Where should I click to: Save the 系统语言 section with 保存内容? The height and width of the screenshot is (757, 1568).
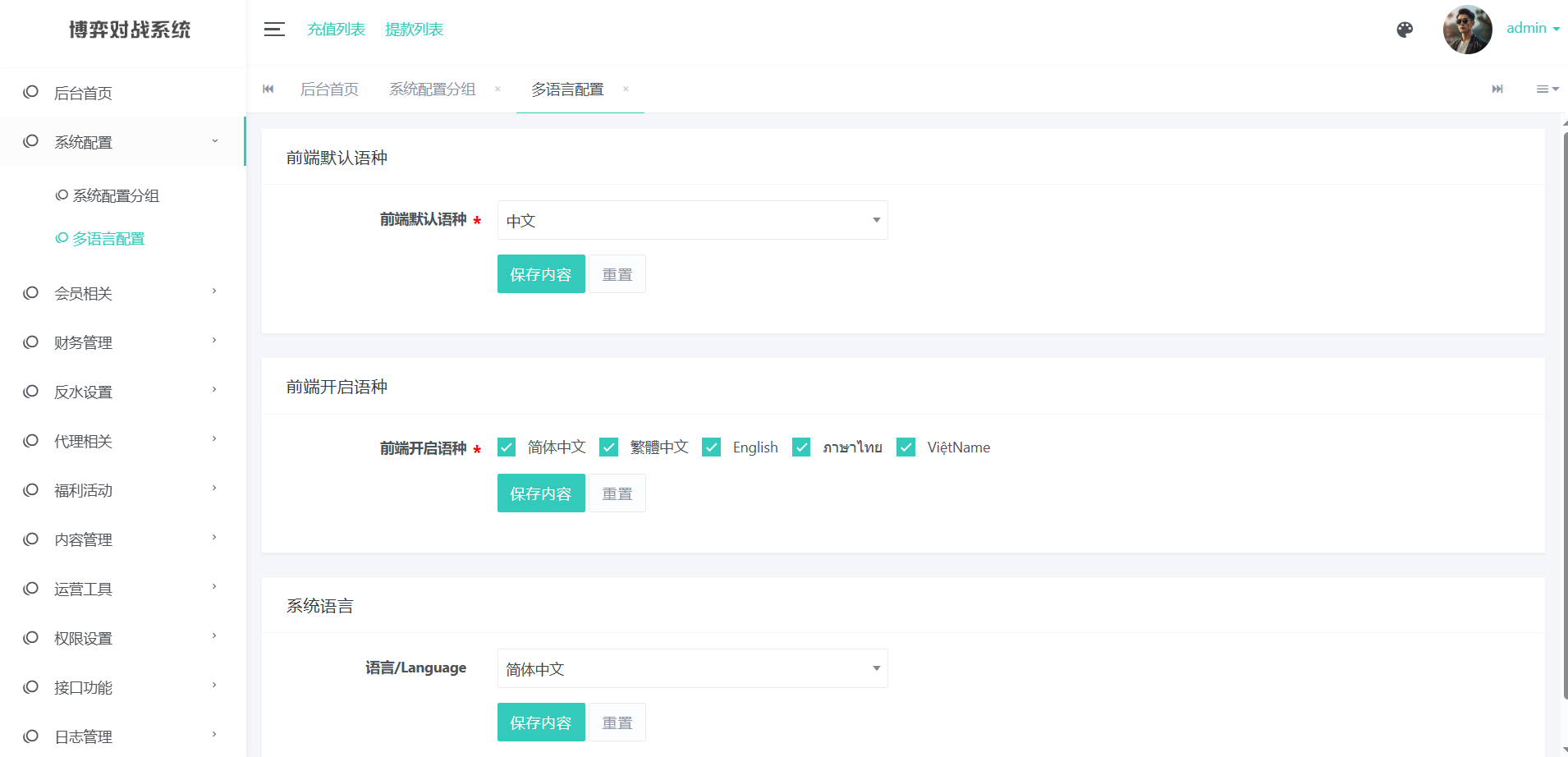point(541,722)
